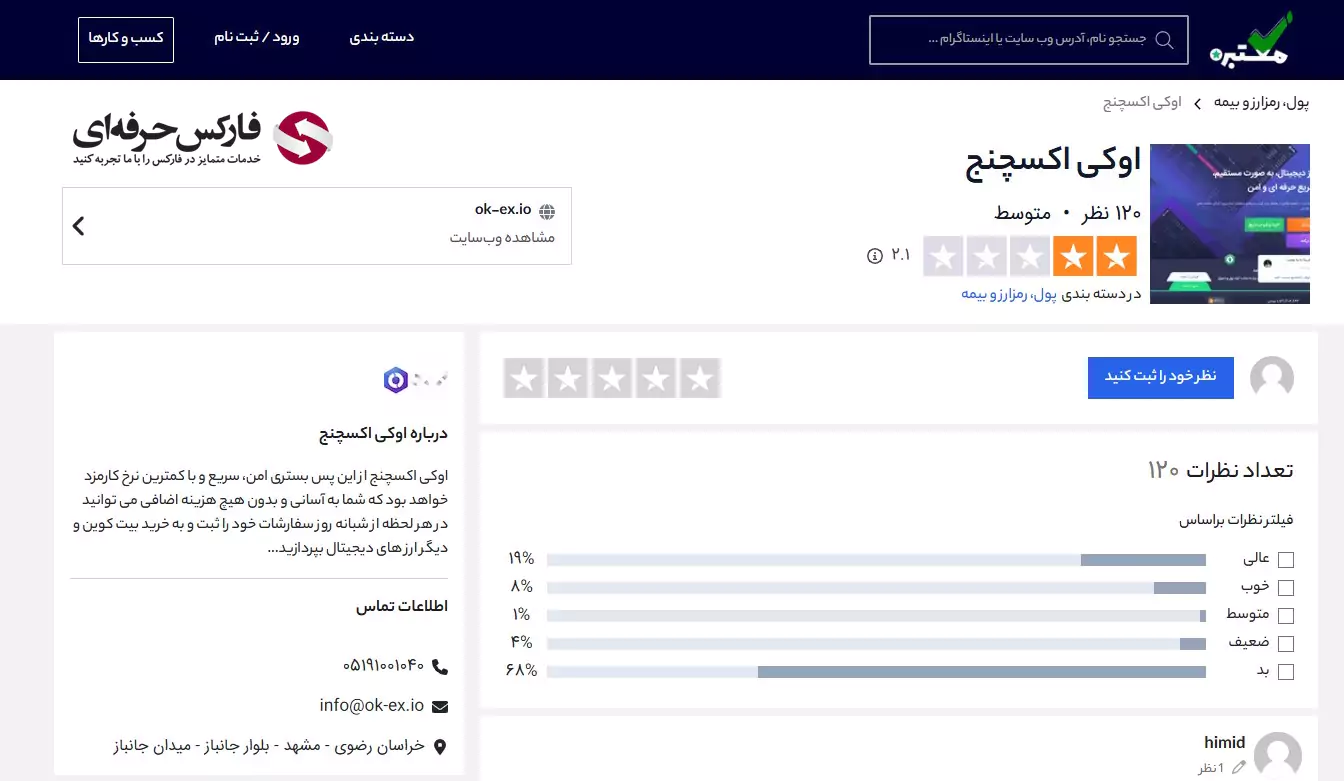1344x781 pixels.
Task: Give five stars in the review box
Action: (524, 378)
